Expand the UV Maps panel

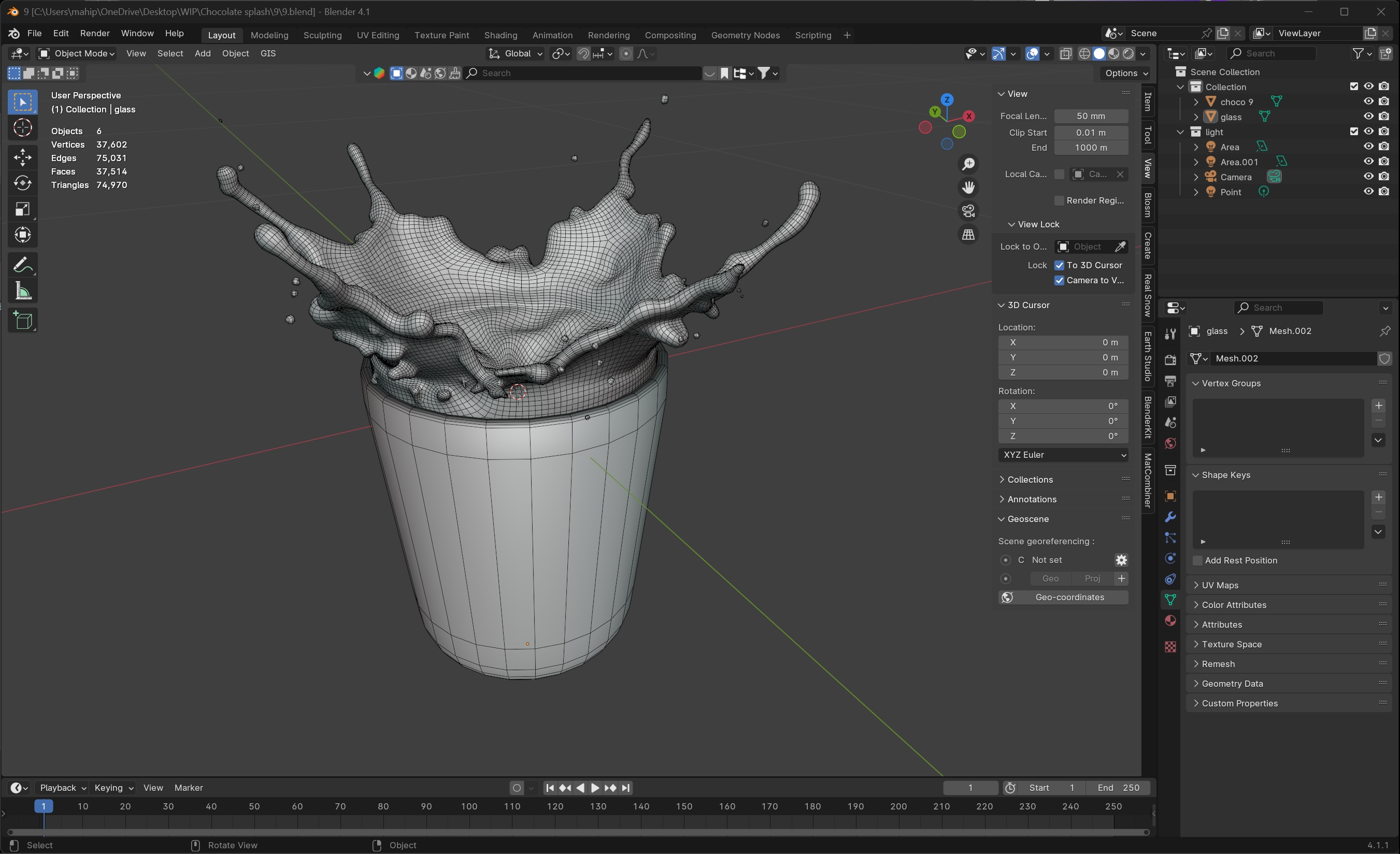(x=1219, y=585)
